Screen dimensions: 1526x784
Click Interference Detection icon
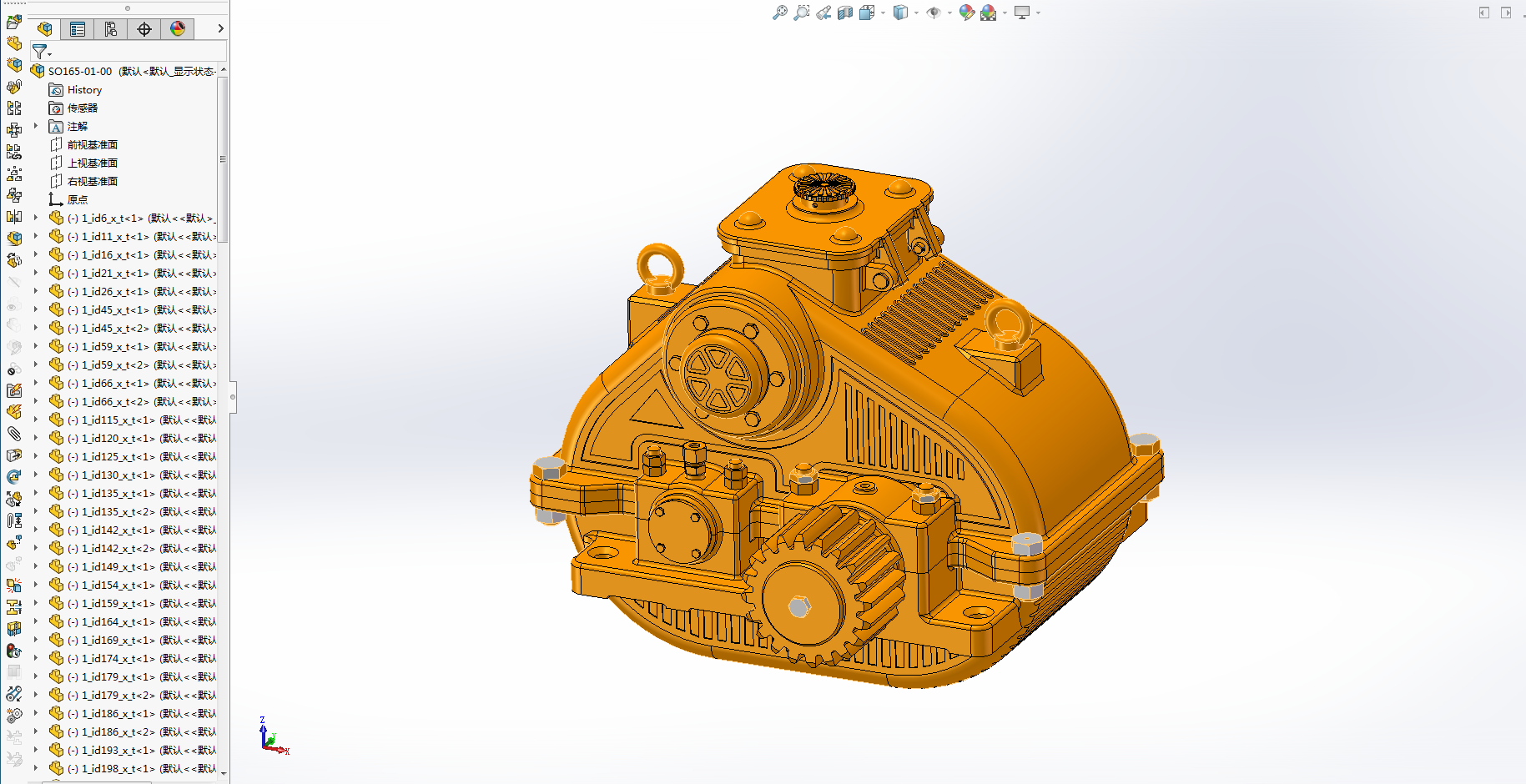click(14, 585)
